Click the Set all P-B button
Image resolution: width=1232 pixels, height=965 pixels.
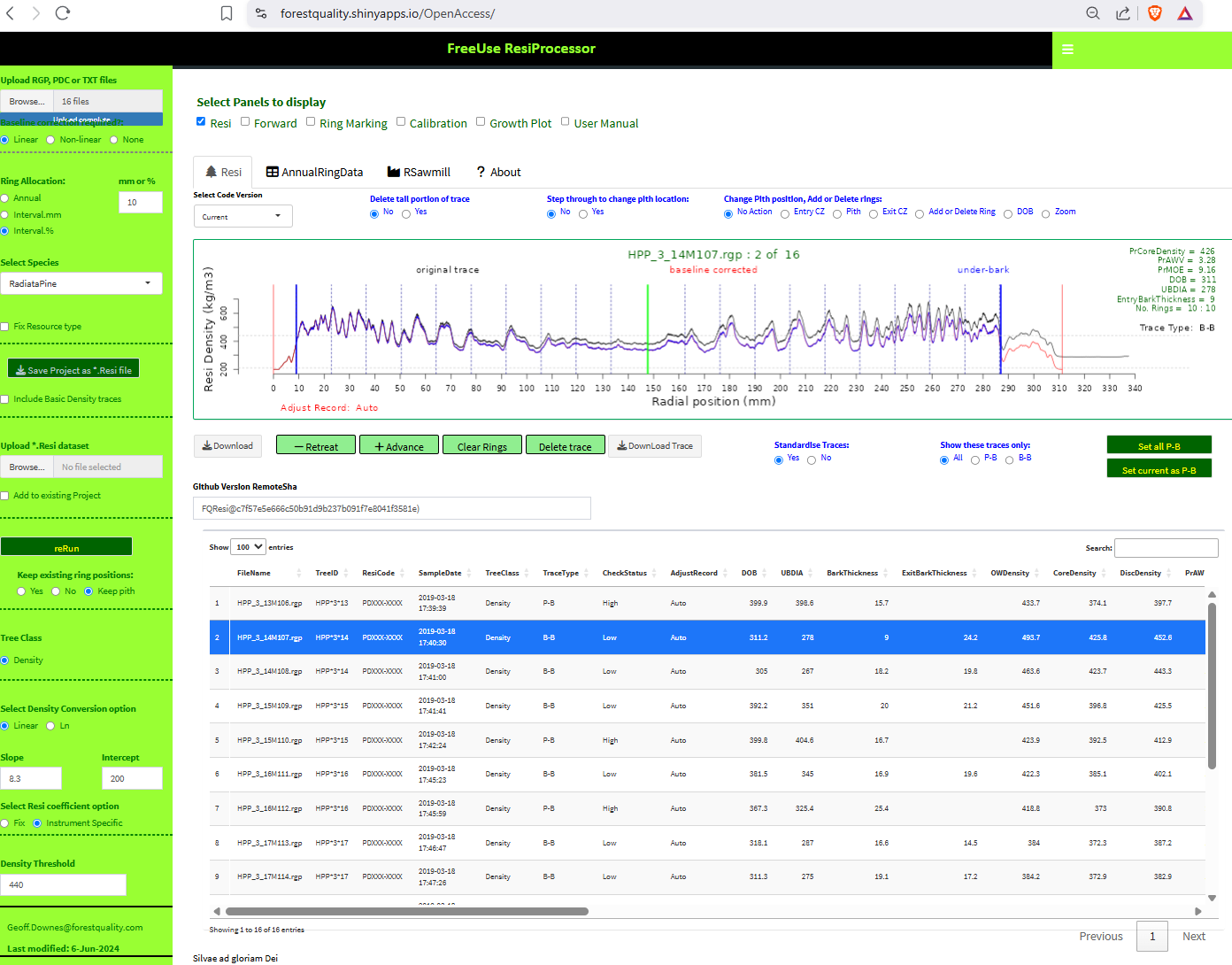pyautogui.click(x=1159, y=446)
